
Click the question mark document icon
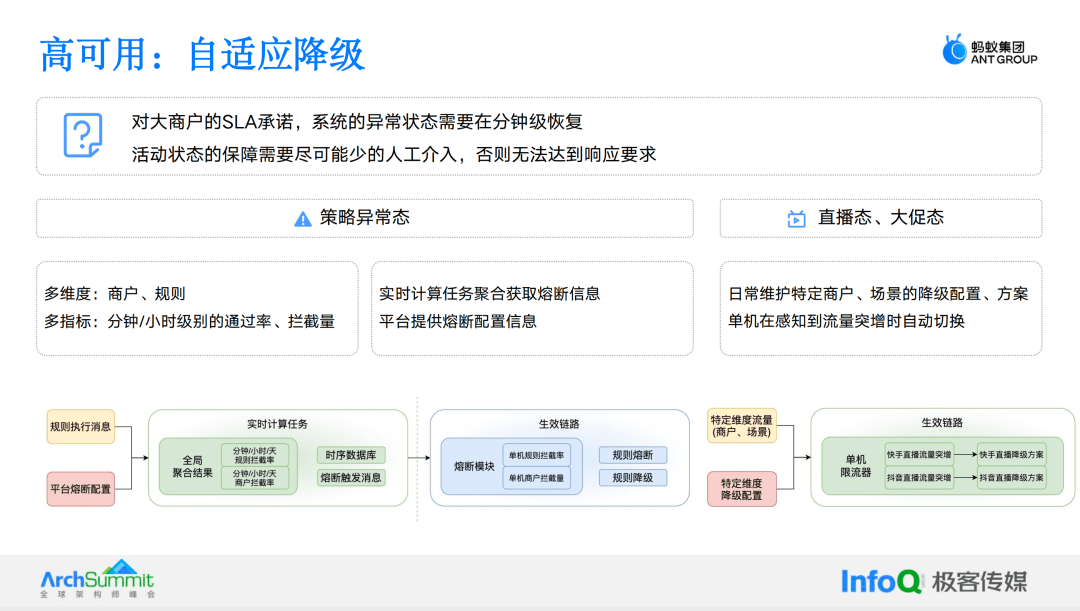tap(83, 135)
